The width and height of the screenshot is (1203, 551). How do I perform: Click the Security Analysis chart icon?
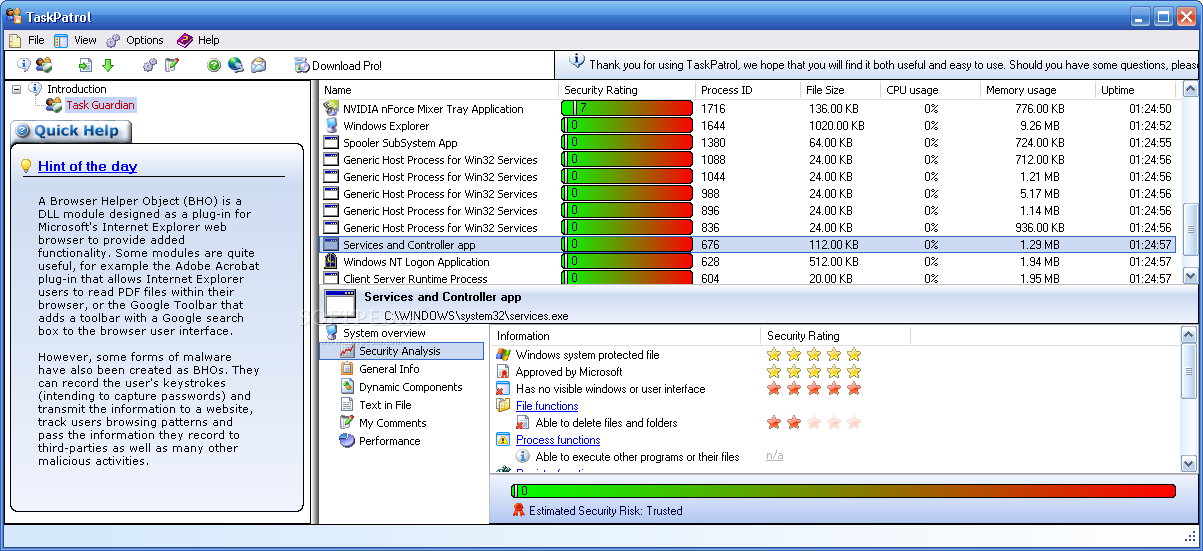(x=347, y=351)
